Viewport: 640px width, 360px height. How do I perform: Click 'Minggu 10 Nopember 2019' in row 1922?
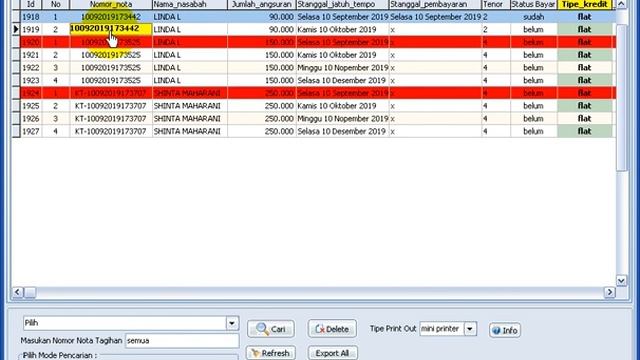(x=342, y=67)
